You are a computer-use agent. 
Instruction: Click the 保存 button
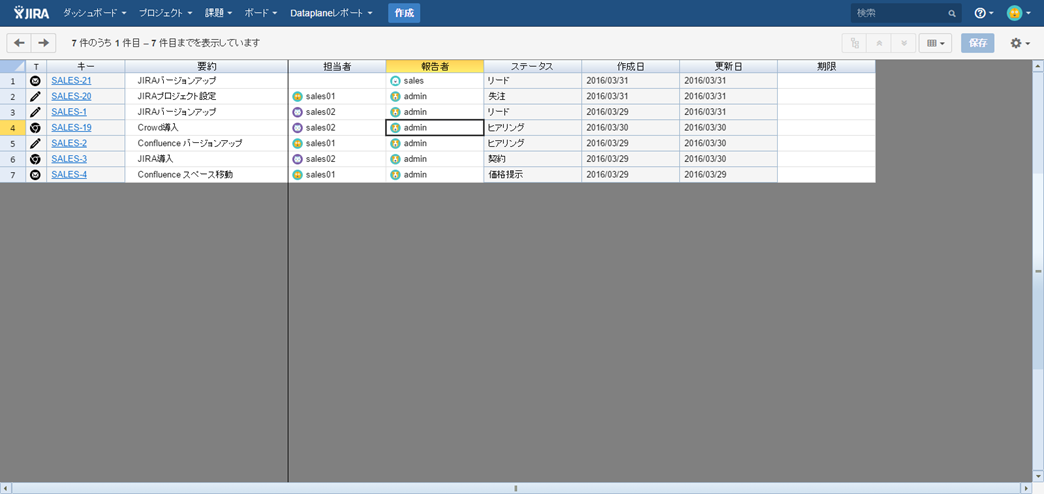point(977,43)
